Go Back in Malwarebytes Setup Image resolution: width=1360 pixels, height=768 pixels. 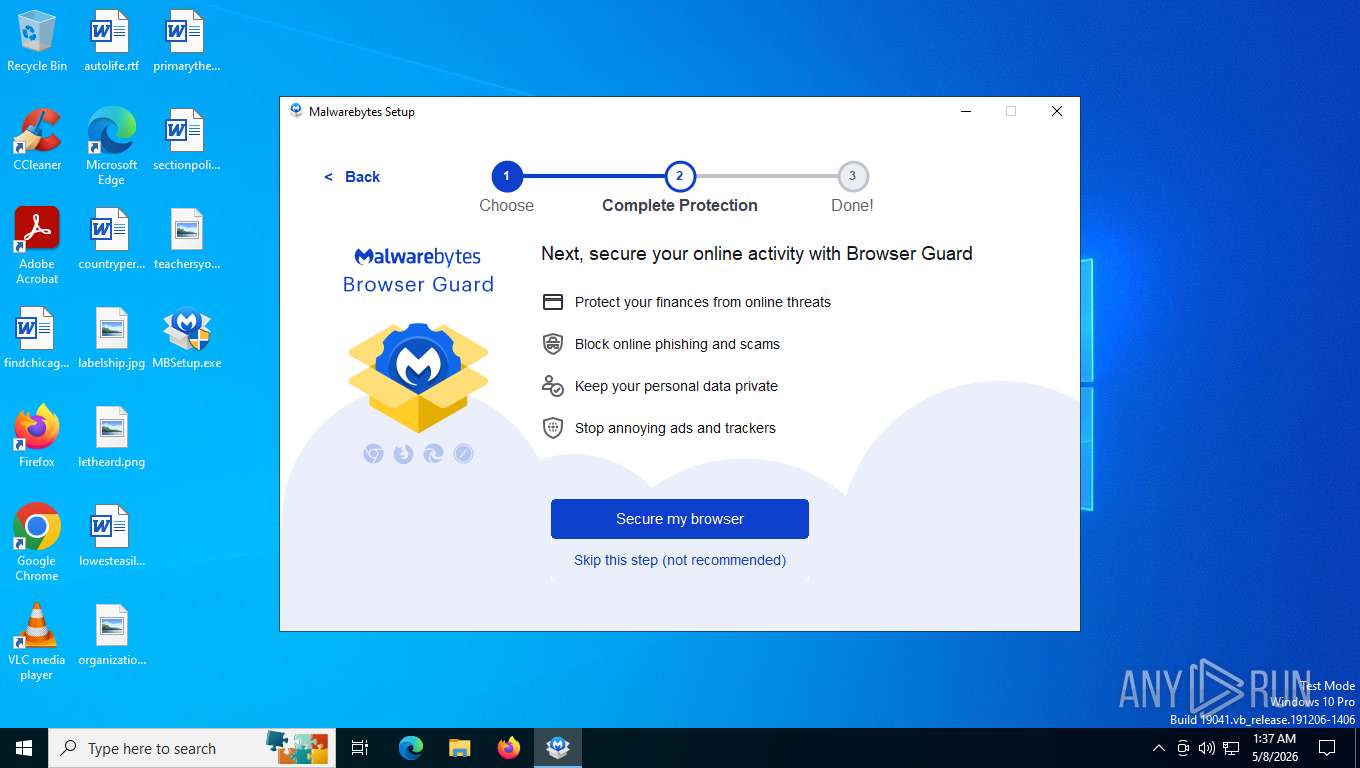352,177
